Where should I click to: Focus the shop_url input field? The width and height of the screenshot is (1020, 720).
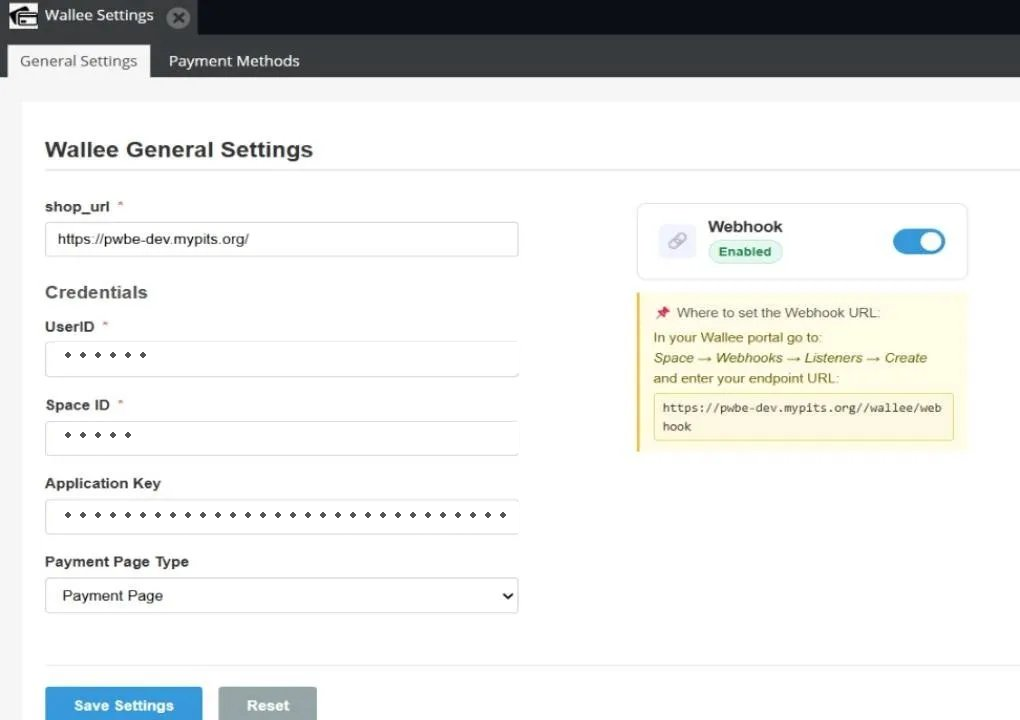(282, 239)
